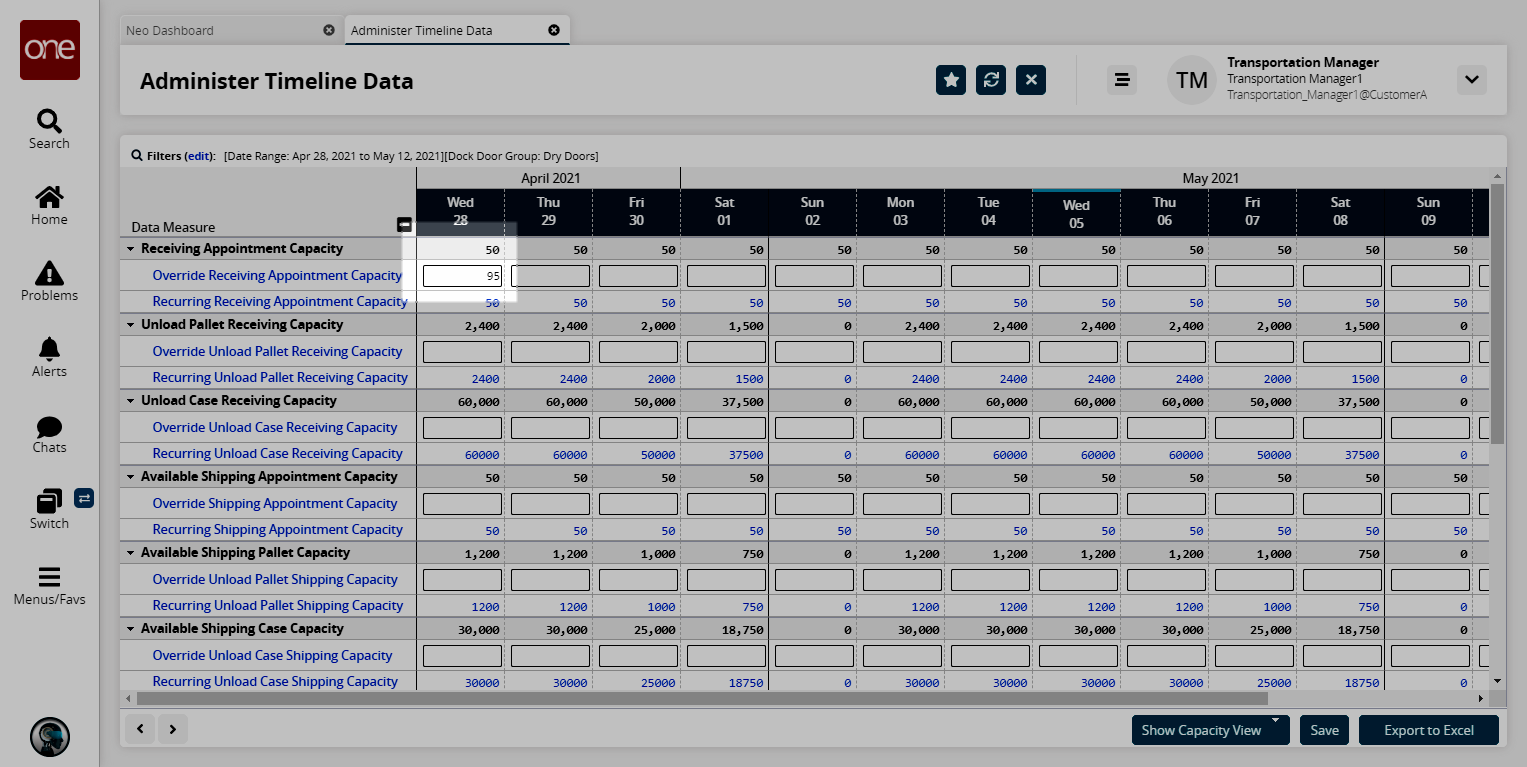Add page to favorites with star icon
The image size is (1527, 767).
pos(951,80)
